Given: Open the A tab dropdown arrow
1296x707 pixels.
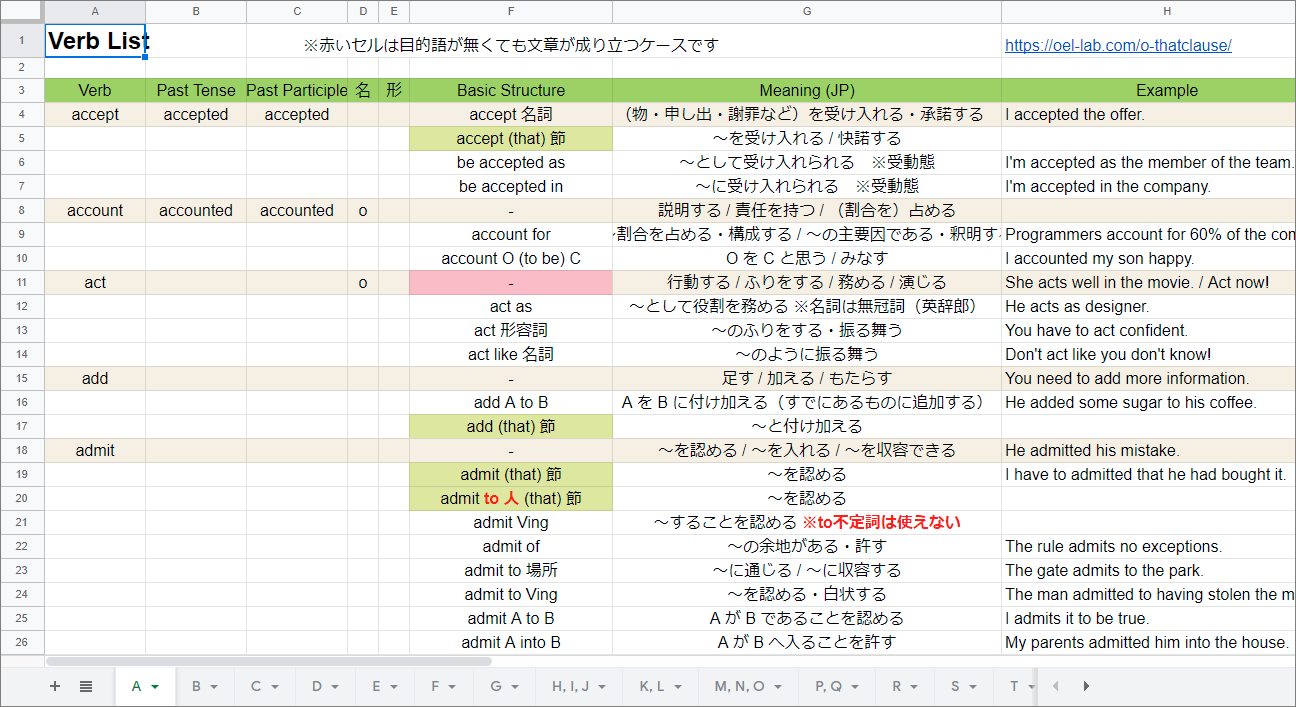Looking at the screenshot, I should coord(156,687).
